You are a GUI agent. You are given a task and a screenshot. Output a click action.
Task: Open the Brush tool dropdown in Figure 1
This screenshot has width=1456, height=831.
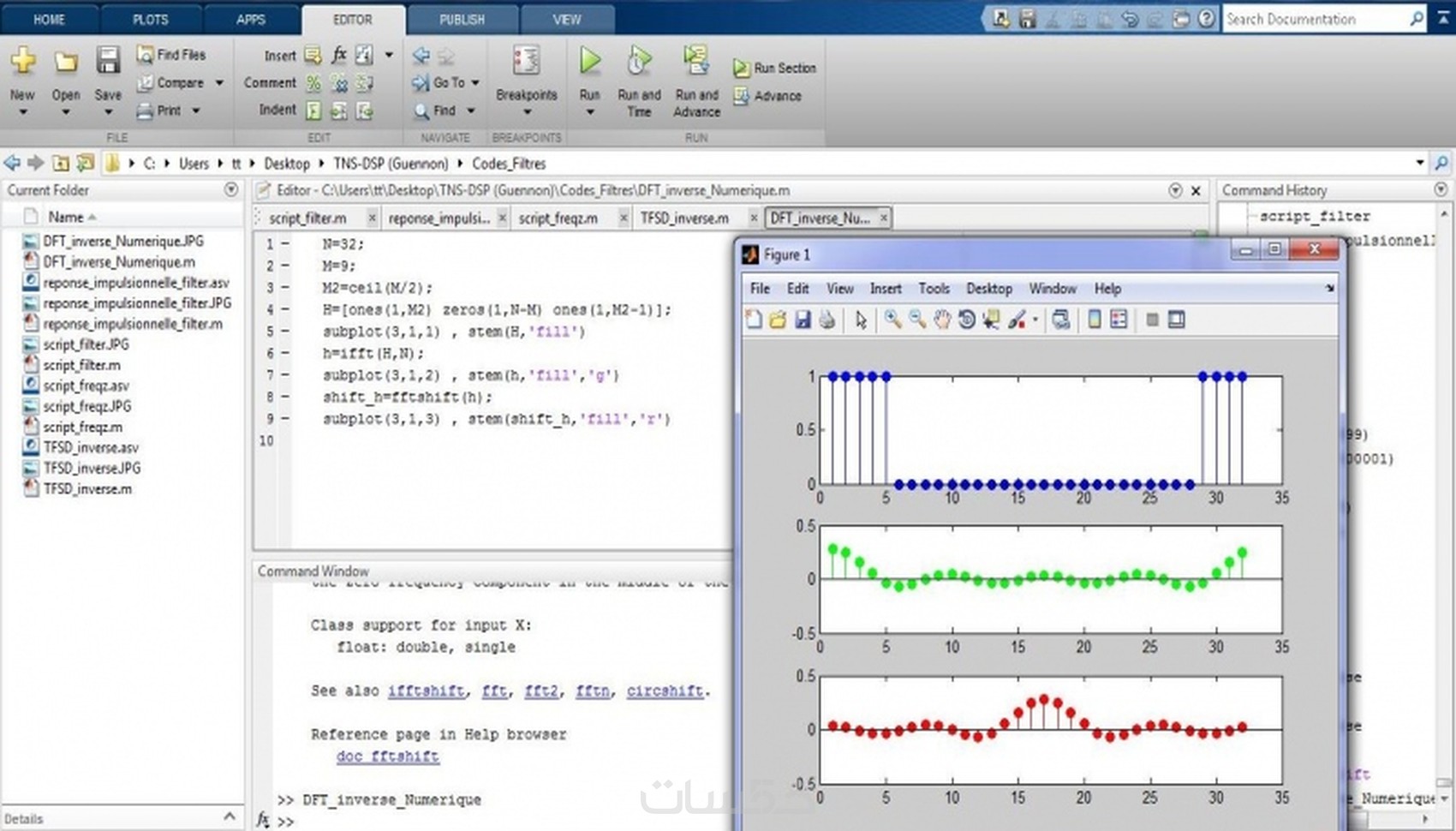1035,319
